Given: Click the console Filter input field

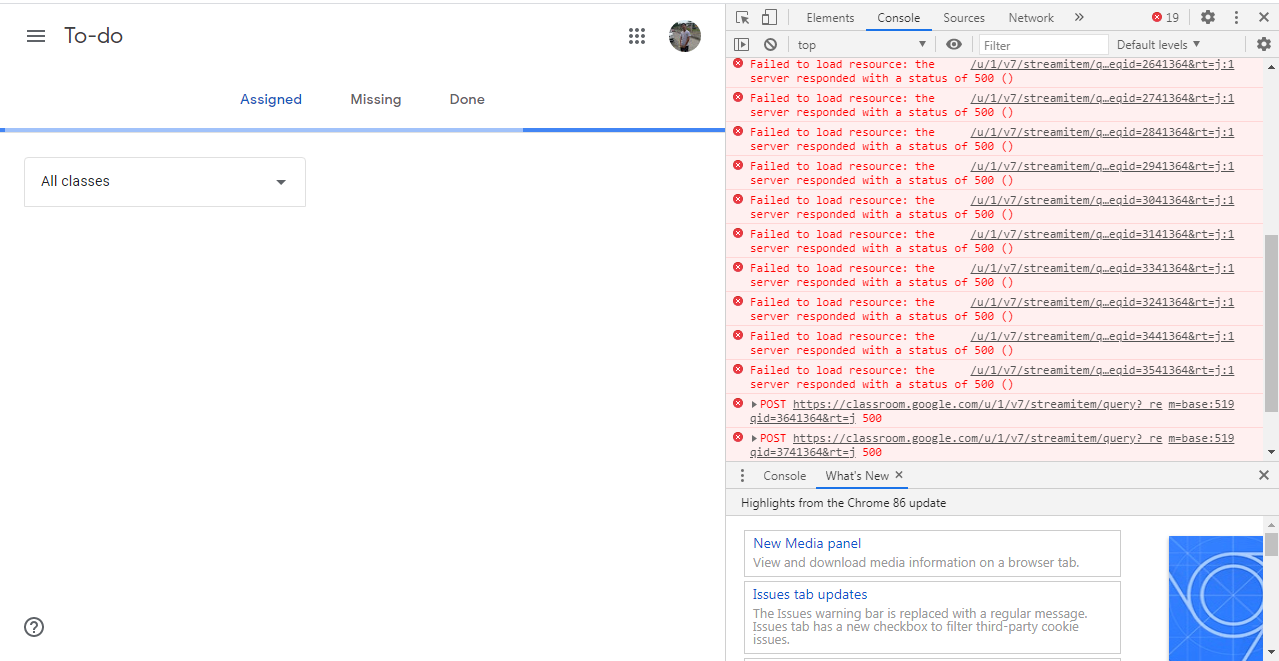Looking at the screenshot, I should (x=1043, y=45).
